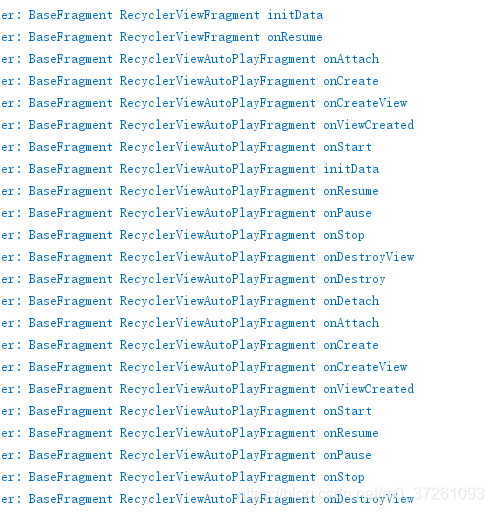Select the onDestroy log entry
The width and height of the screenshot is (494, 512).
pos(193,279)
